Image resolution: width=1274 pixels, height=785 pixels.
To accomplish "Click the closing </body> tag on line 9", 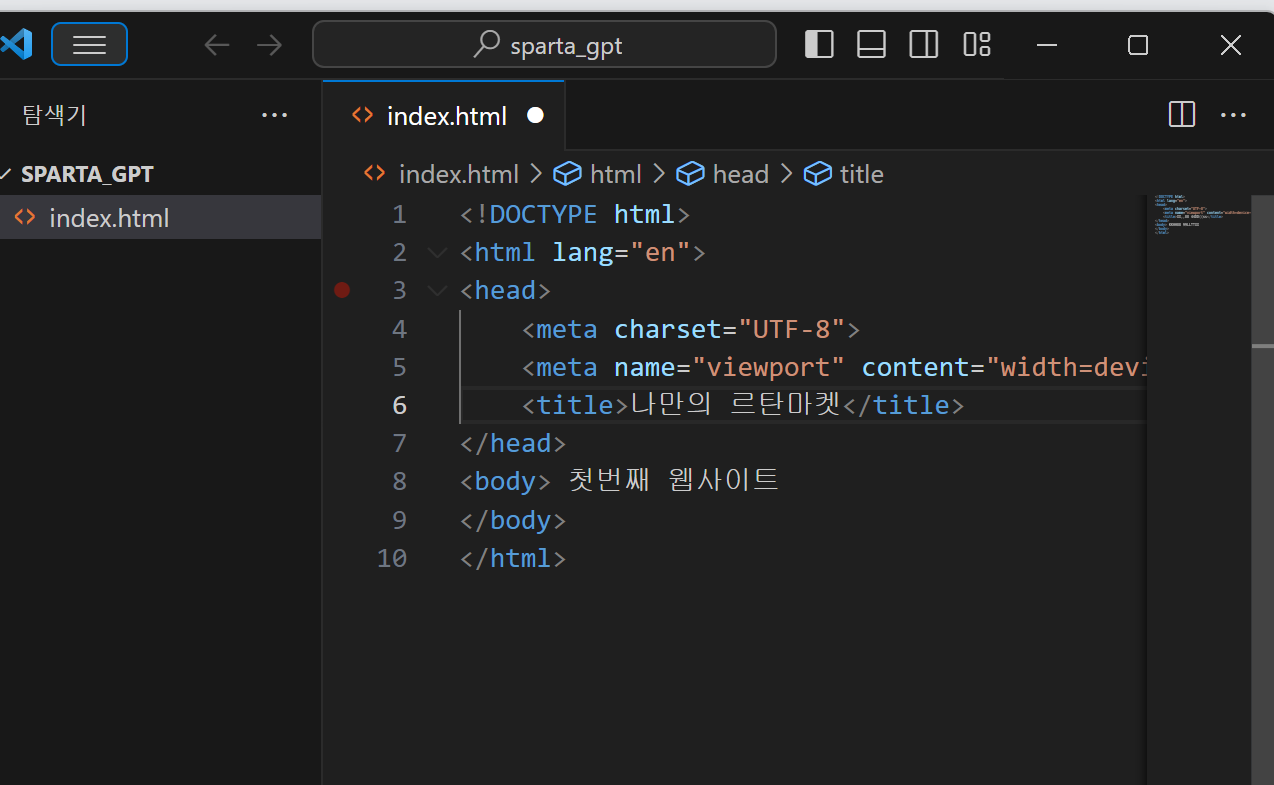I will (x=513, y=520).
